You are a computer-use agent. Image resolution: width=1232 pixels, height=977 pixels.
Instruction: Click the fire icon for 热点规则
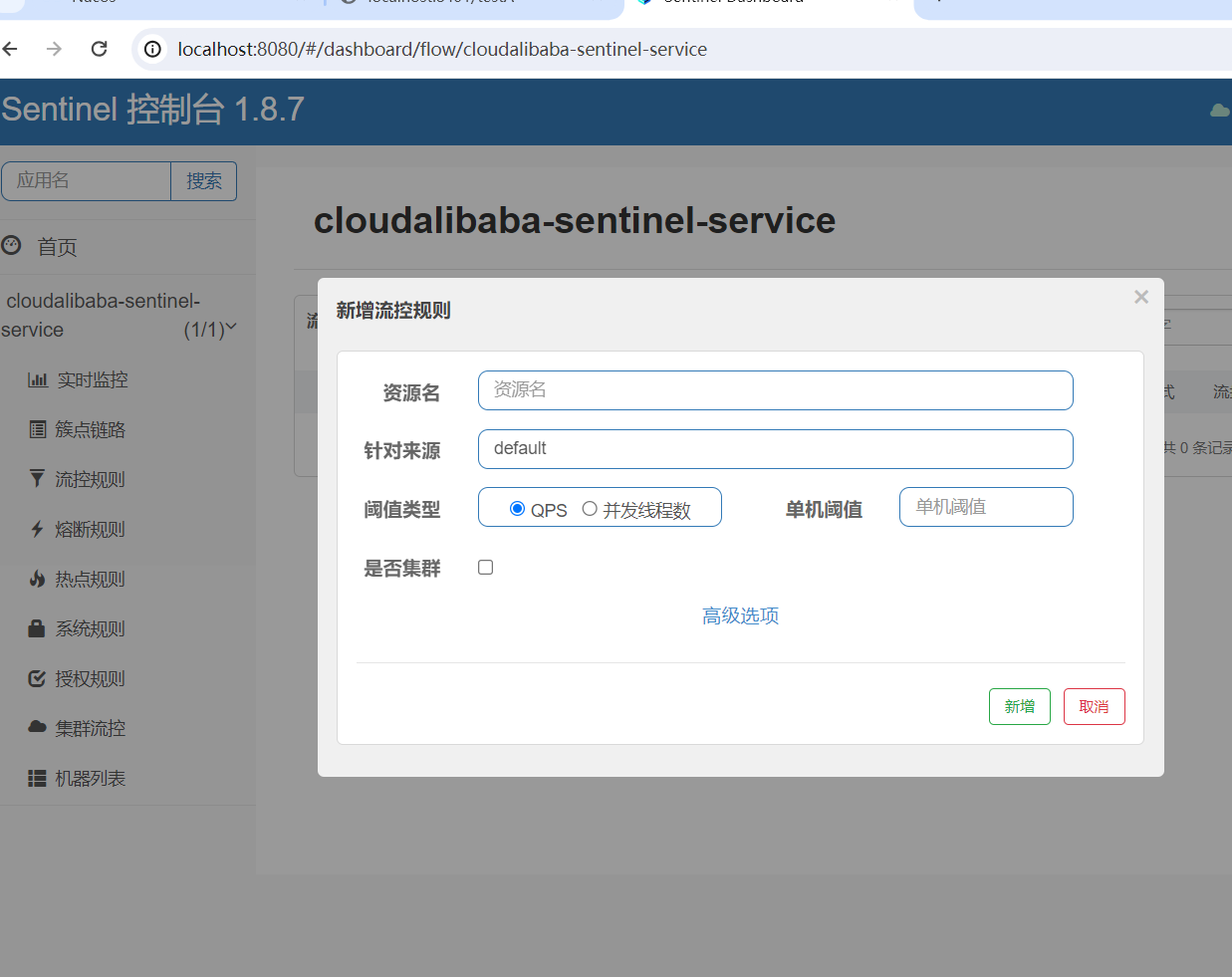tap(37, 579)
